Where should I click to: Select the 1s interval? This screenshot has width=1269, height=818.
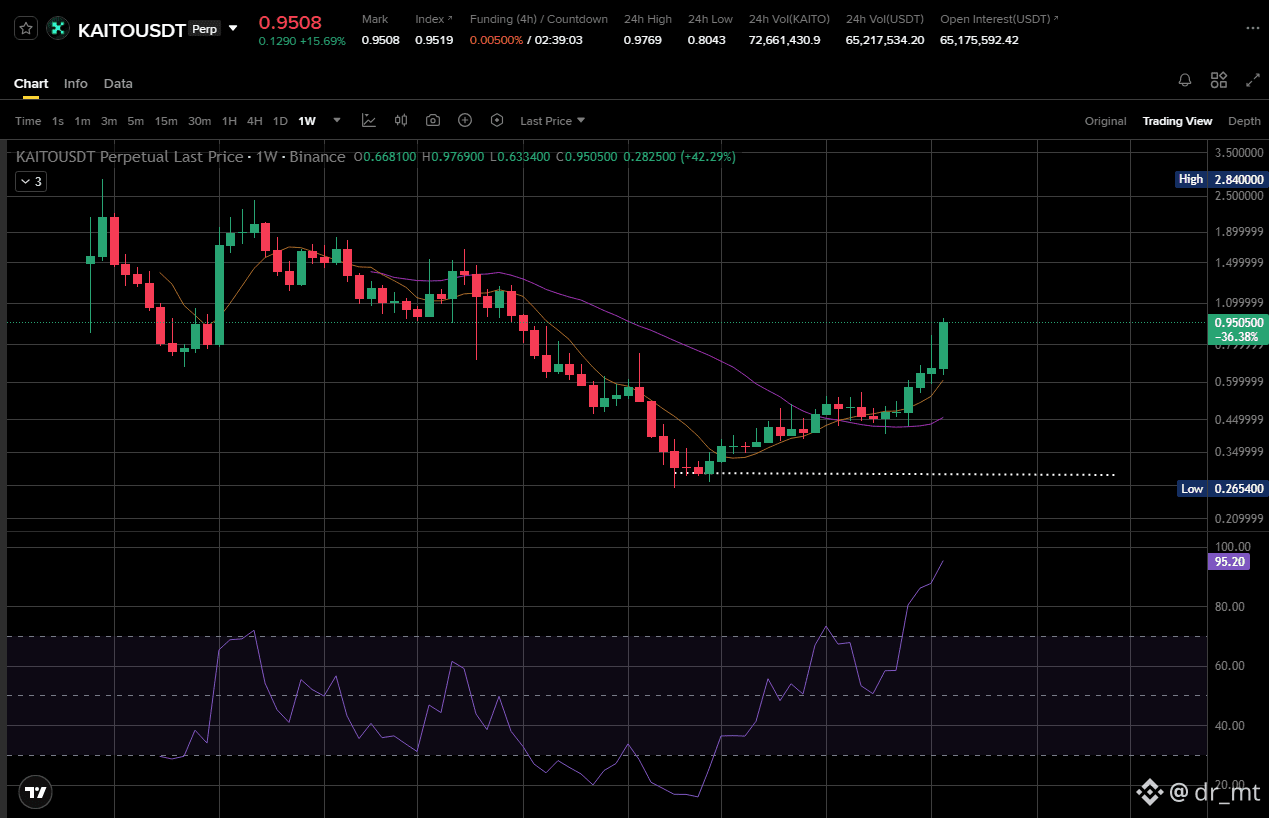tap(58, 121)
